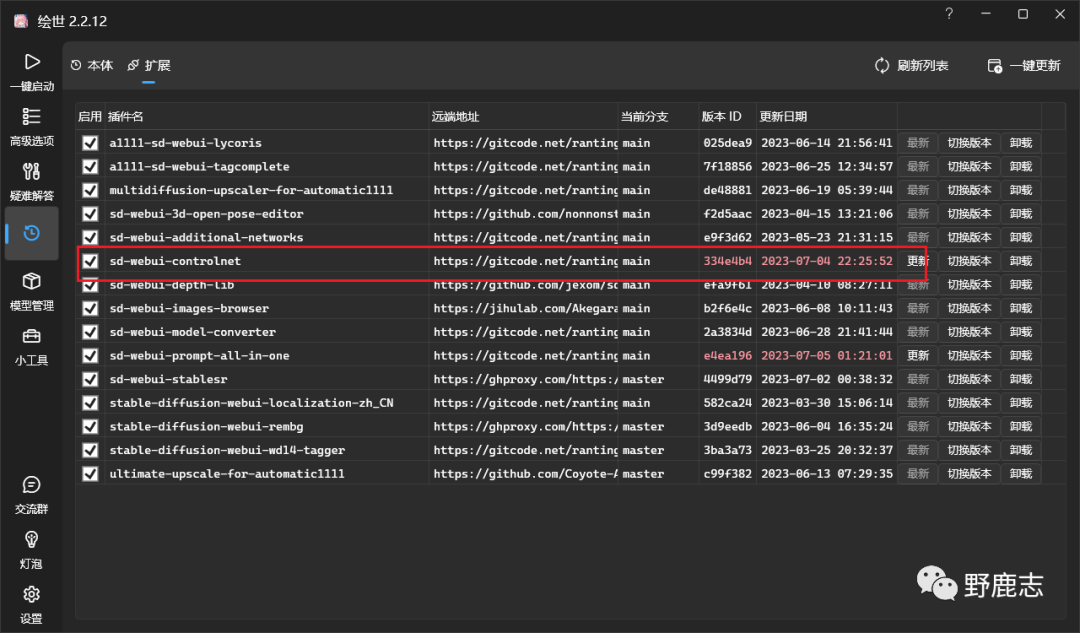The height and width of the screenshot is (633, 1080).
Task: Uninstall sd-webui-depth-lib with its 卸载 button
Action: (1021, 284)
